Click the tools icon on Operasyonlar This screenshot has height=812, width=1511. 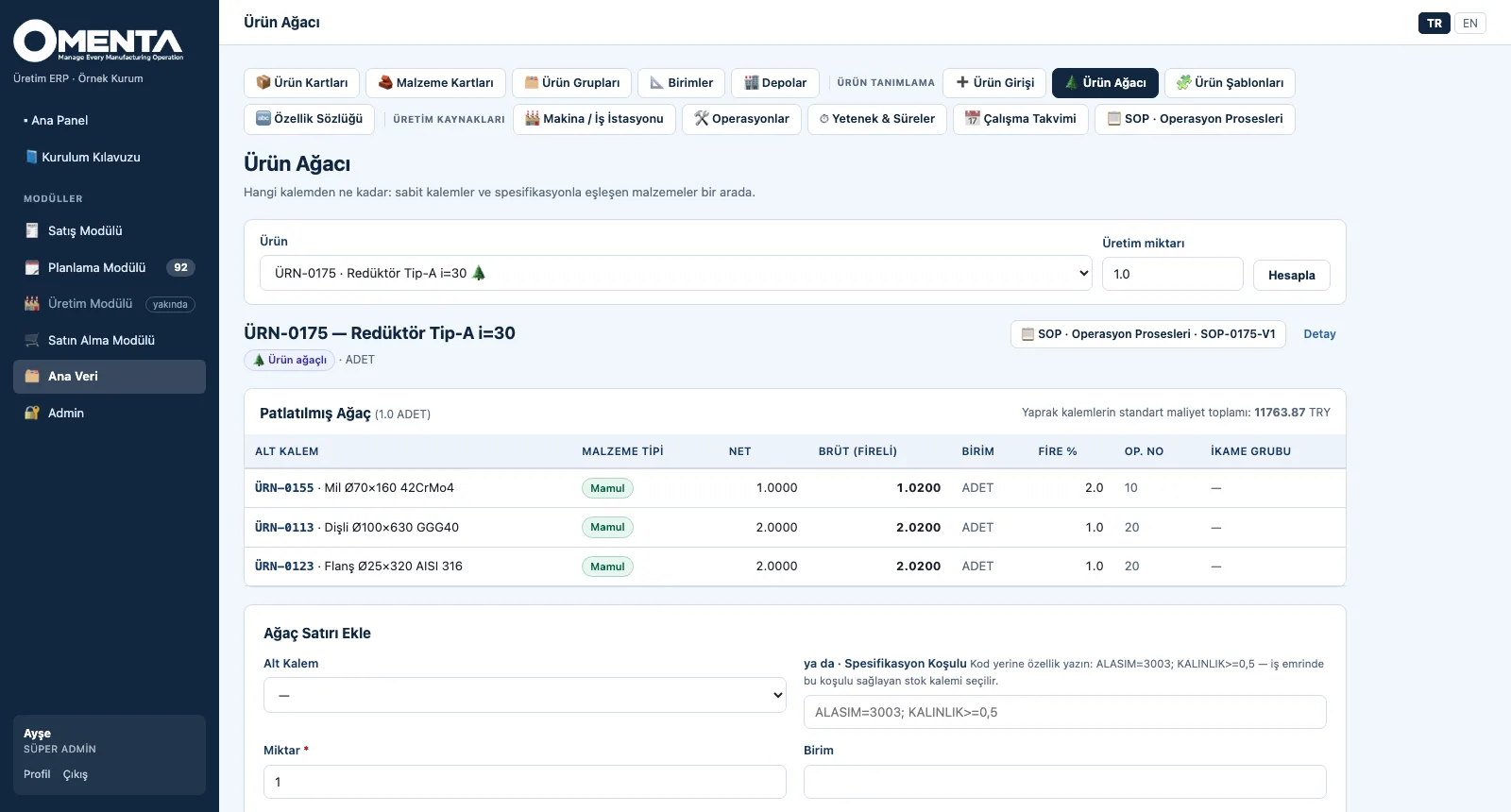(x=702, y=118)
